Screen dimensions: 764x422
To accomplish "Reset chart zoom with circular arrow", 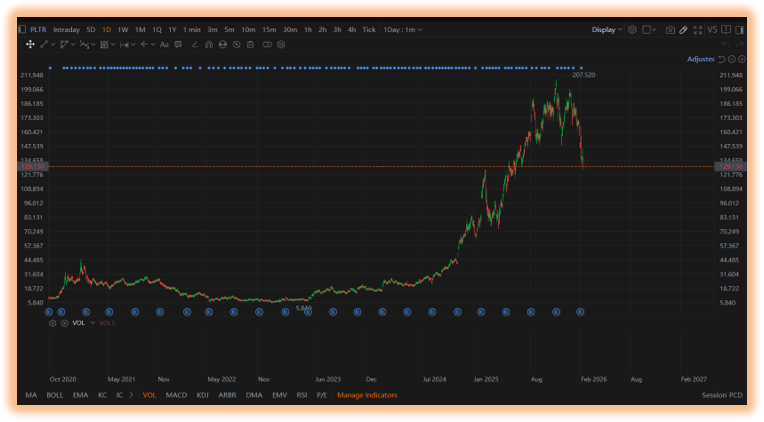I will [722, 59].
